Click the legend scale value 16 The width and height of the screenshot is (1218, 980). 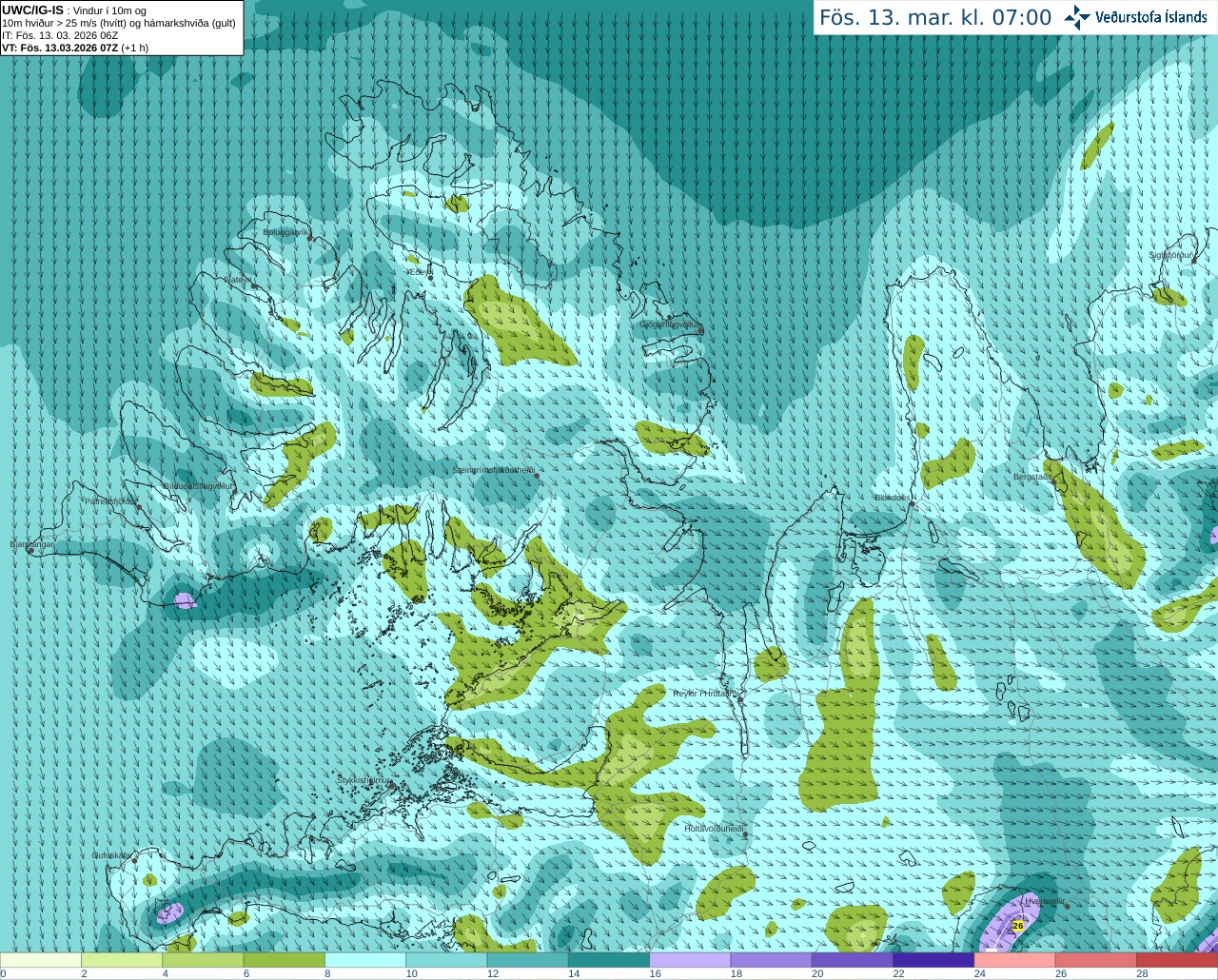(655, 973)
